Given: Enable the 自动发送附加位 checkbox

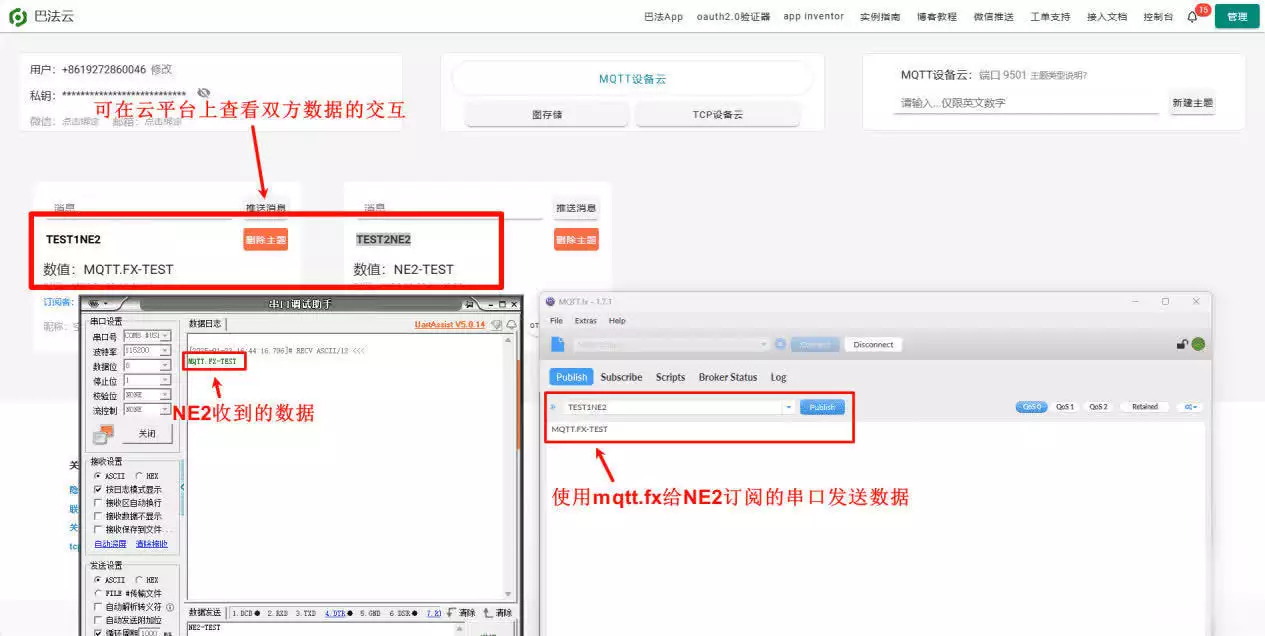Looking at the screenshot, I should [x=97, y=620].
